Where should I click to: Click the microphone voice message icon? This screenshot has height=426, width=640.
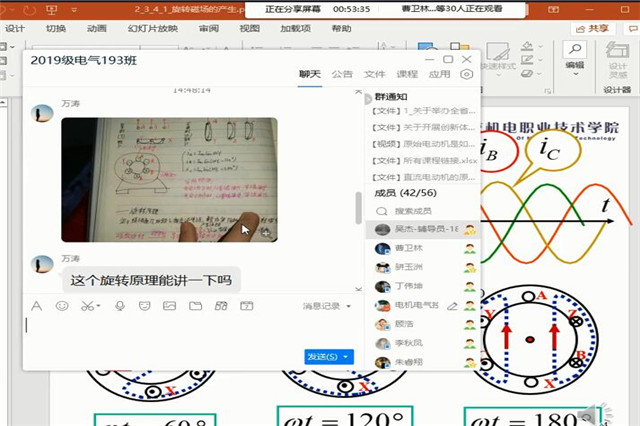120,306
